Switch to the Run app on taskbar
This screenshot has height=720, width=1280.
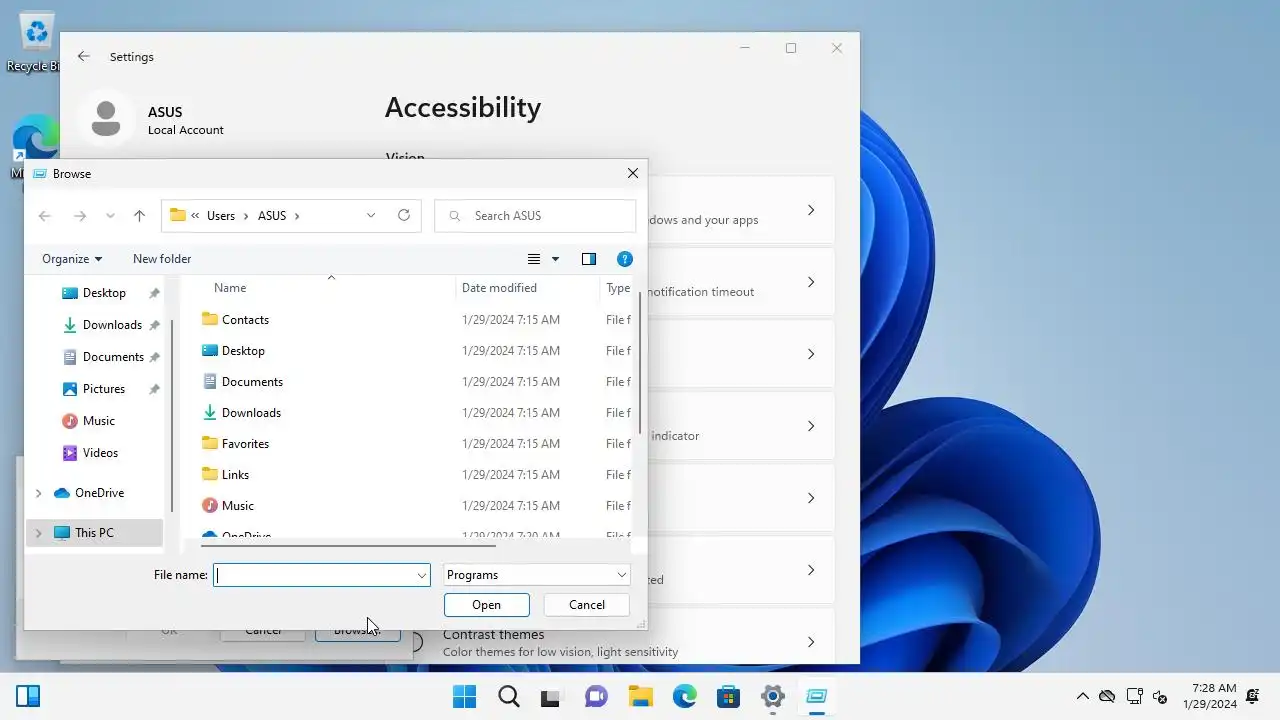(x=816, y=696)
